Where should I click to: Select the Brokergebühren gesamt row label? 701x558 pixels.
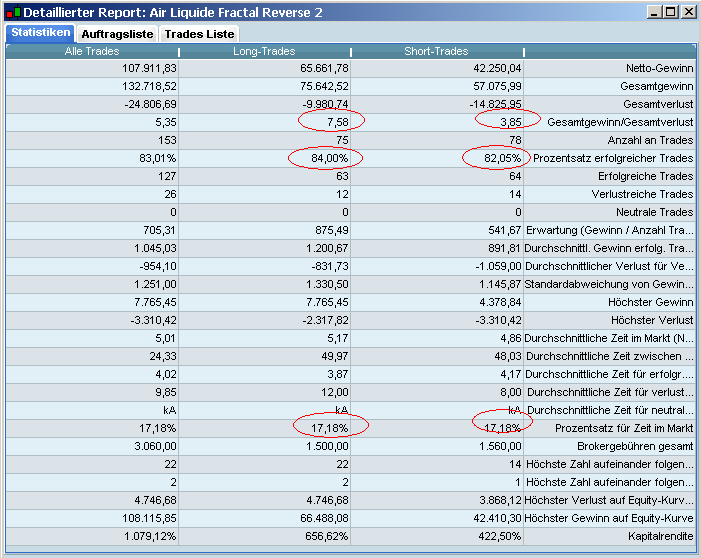click(x=633, y=446)
